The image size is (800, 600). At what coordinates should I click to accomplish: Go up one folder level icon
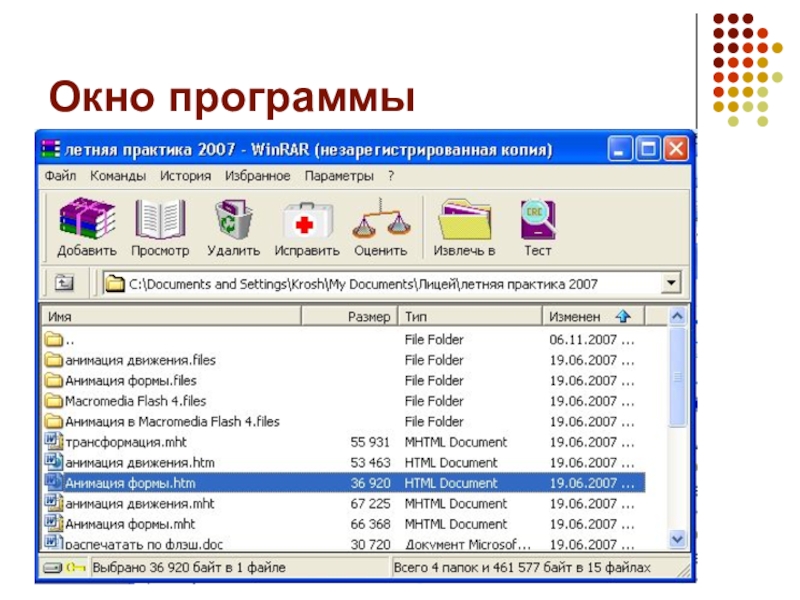point(64,282)
